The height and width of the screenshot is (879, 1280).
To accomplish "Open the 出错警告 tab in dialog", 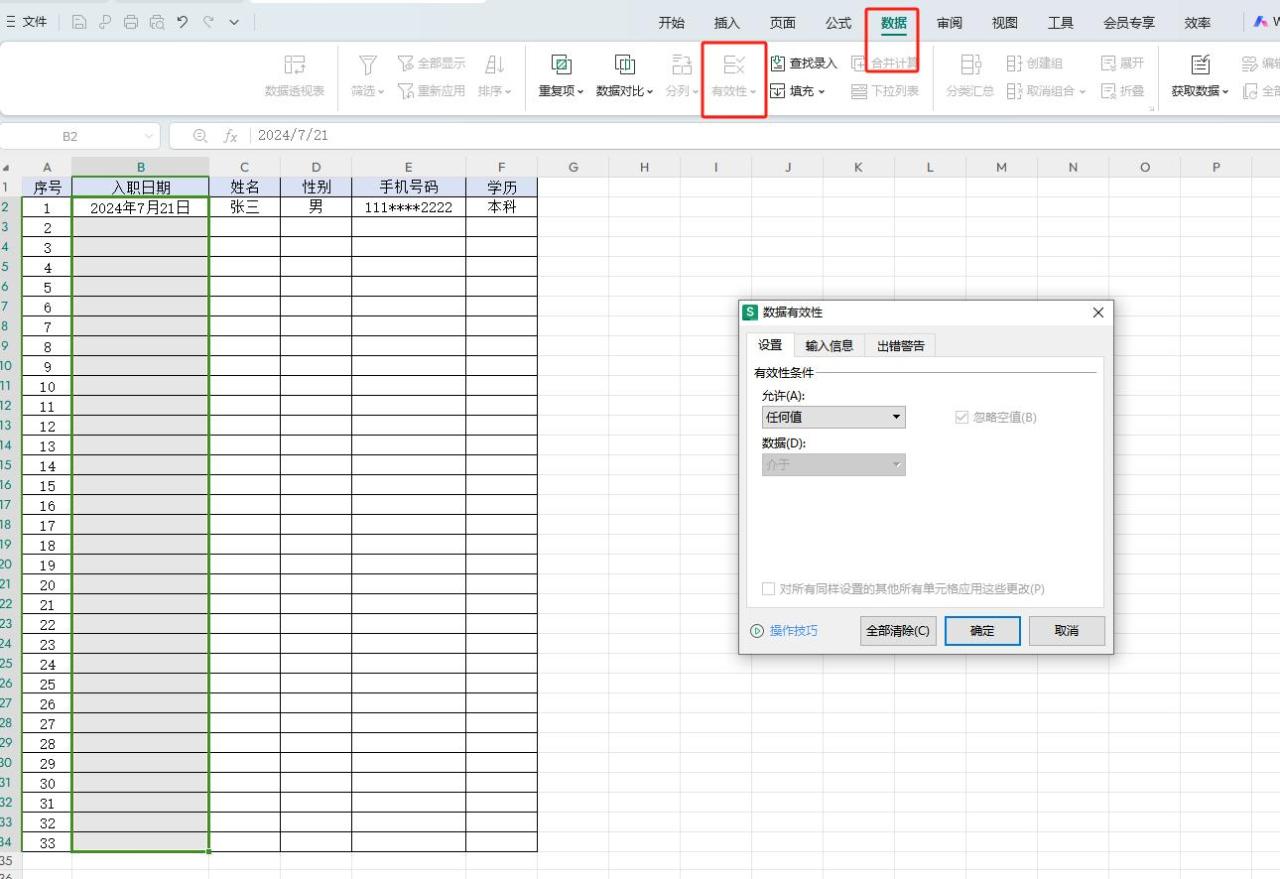I will (x=901, y=346).
